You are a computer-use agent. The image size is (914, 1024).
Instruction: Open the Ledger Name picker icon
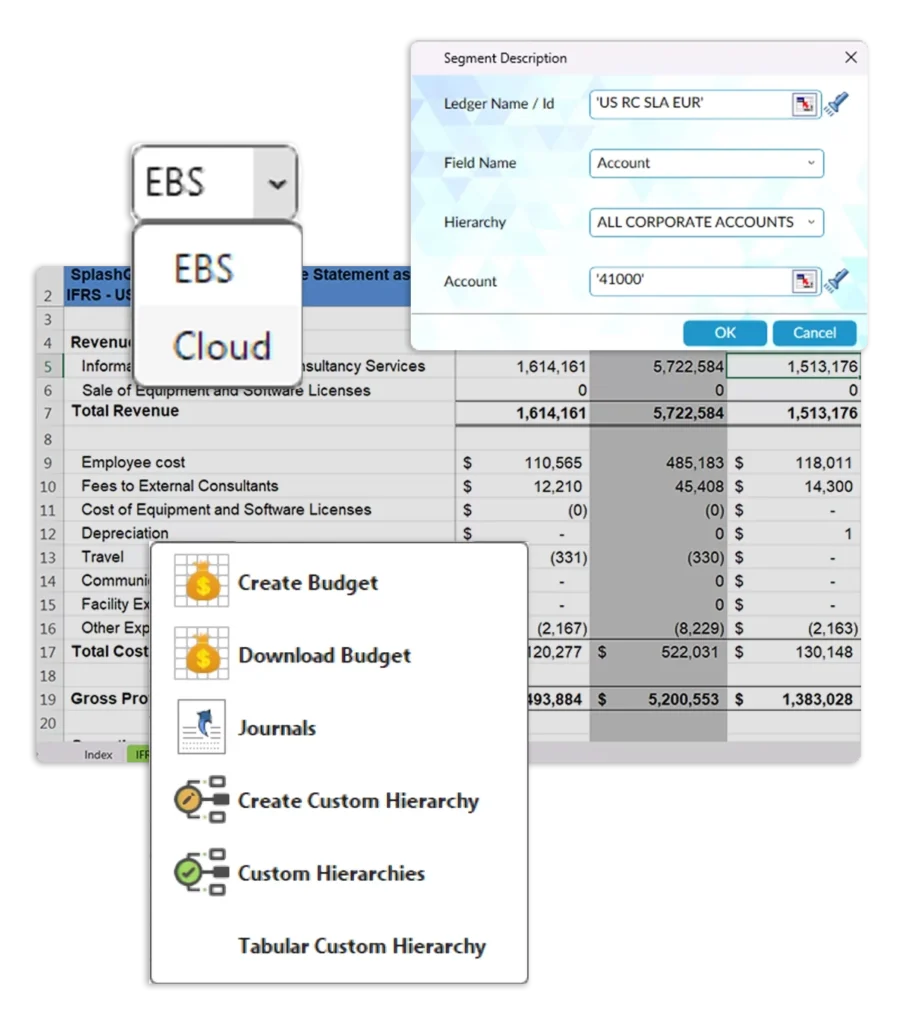click(x=804, y=104)
